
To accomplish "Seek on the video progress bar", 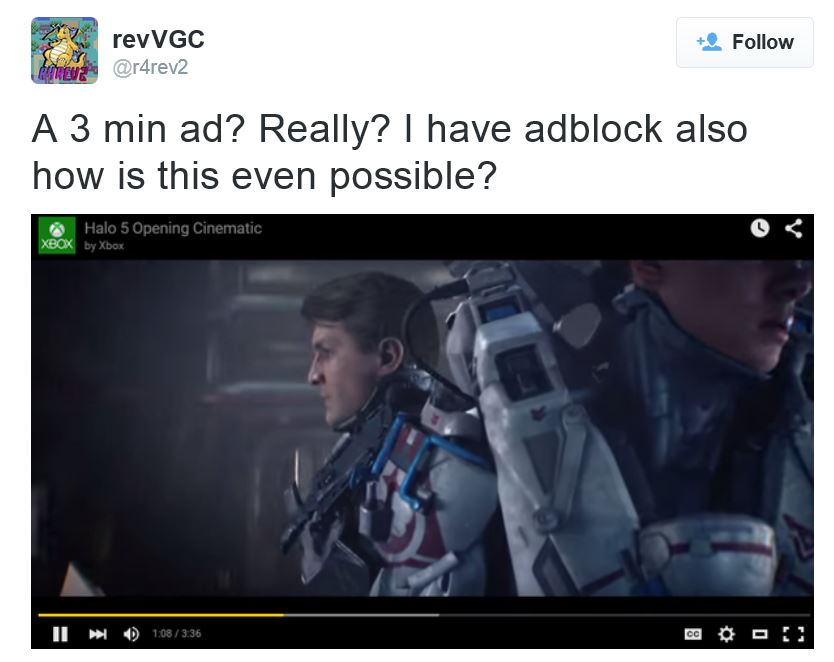I will [x=424, y=615].
